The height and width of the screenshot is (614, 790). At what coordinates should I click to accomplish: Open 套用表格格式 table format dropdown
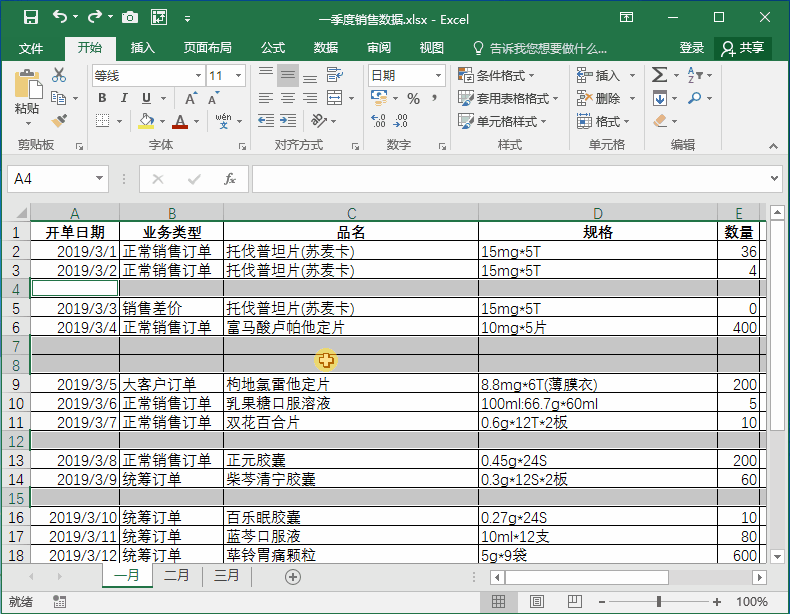[x=508, y=98]
